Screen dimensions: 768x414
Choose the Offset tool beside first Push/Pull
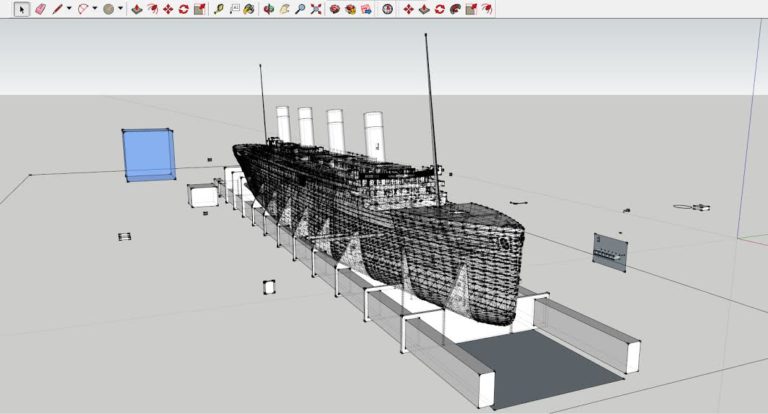(x=152, y=9)
